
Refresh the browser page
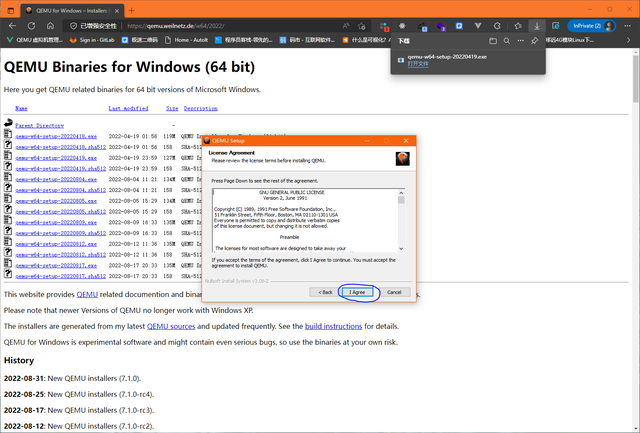(x=31, y=26)
